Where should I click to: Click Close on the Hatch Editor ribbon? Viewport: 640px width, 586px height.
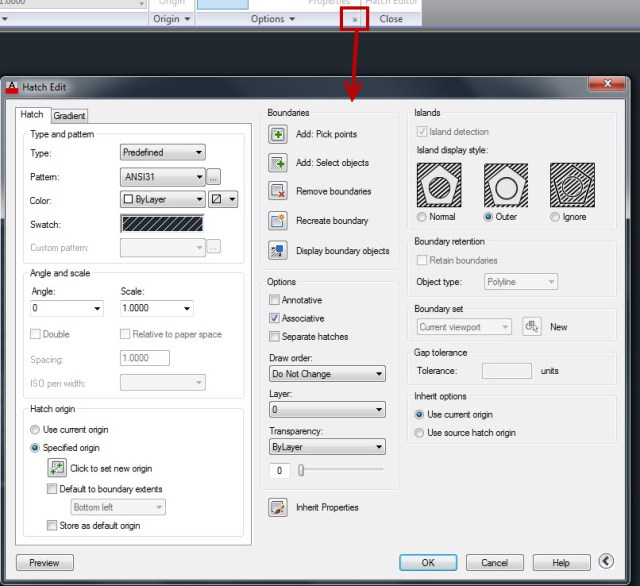(391, 19)
